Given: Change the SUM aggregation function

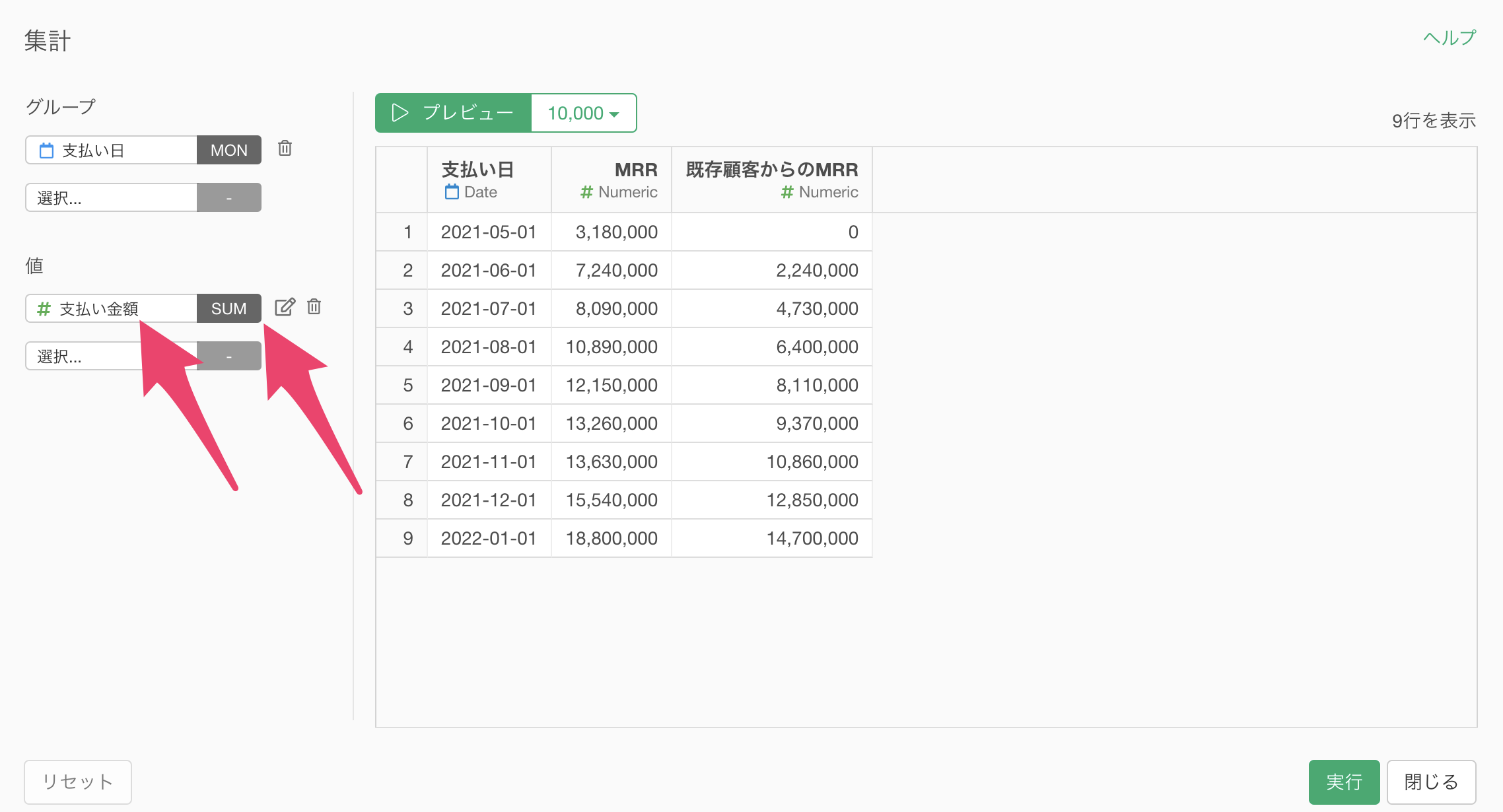Looking at the screenshot, I should pyautogui.click(x=229, y=308).
